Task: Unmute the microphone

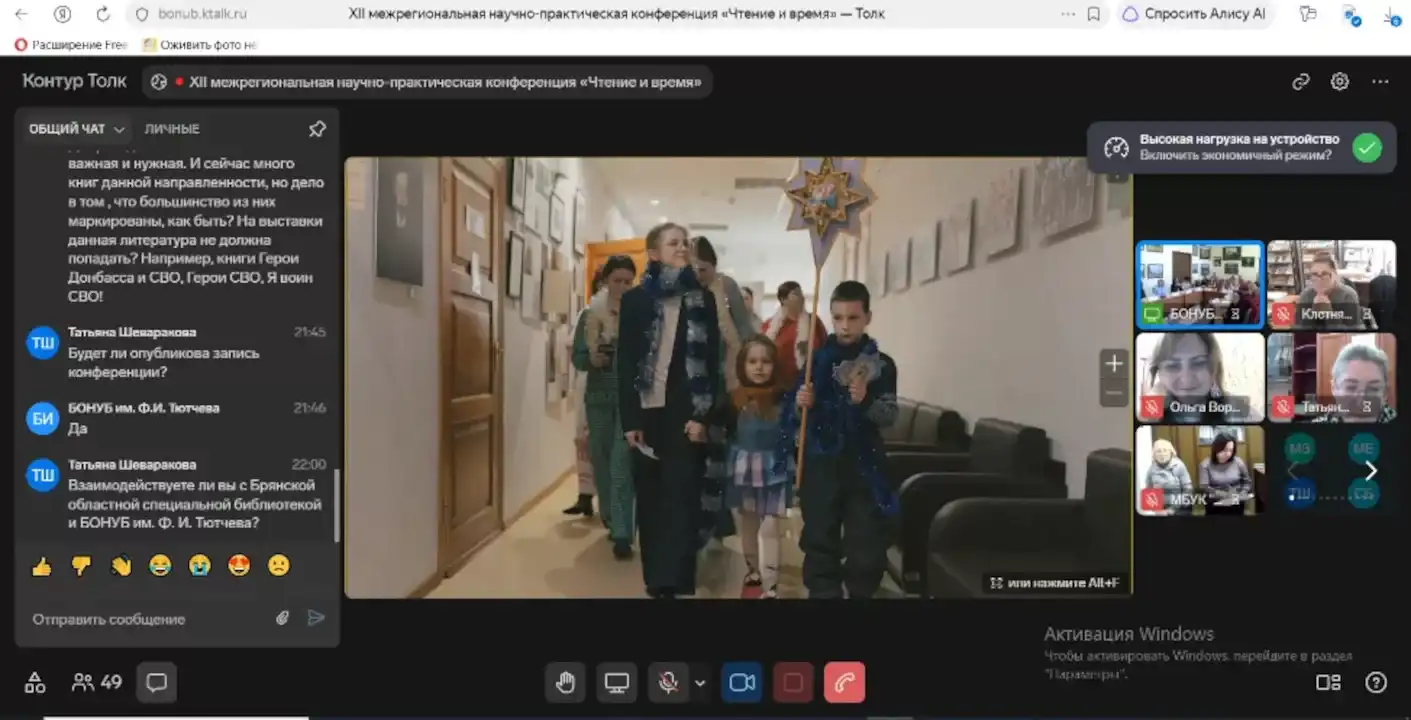Action: [x=668, y=683]
